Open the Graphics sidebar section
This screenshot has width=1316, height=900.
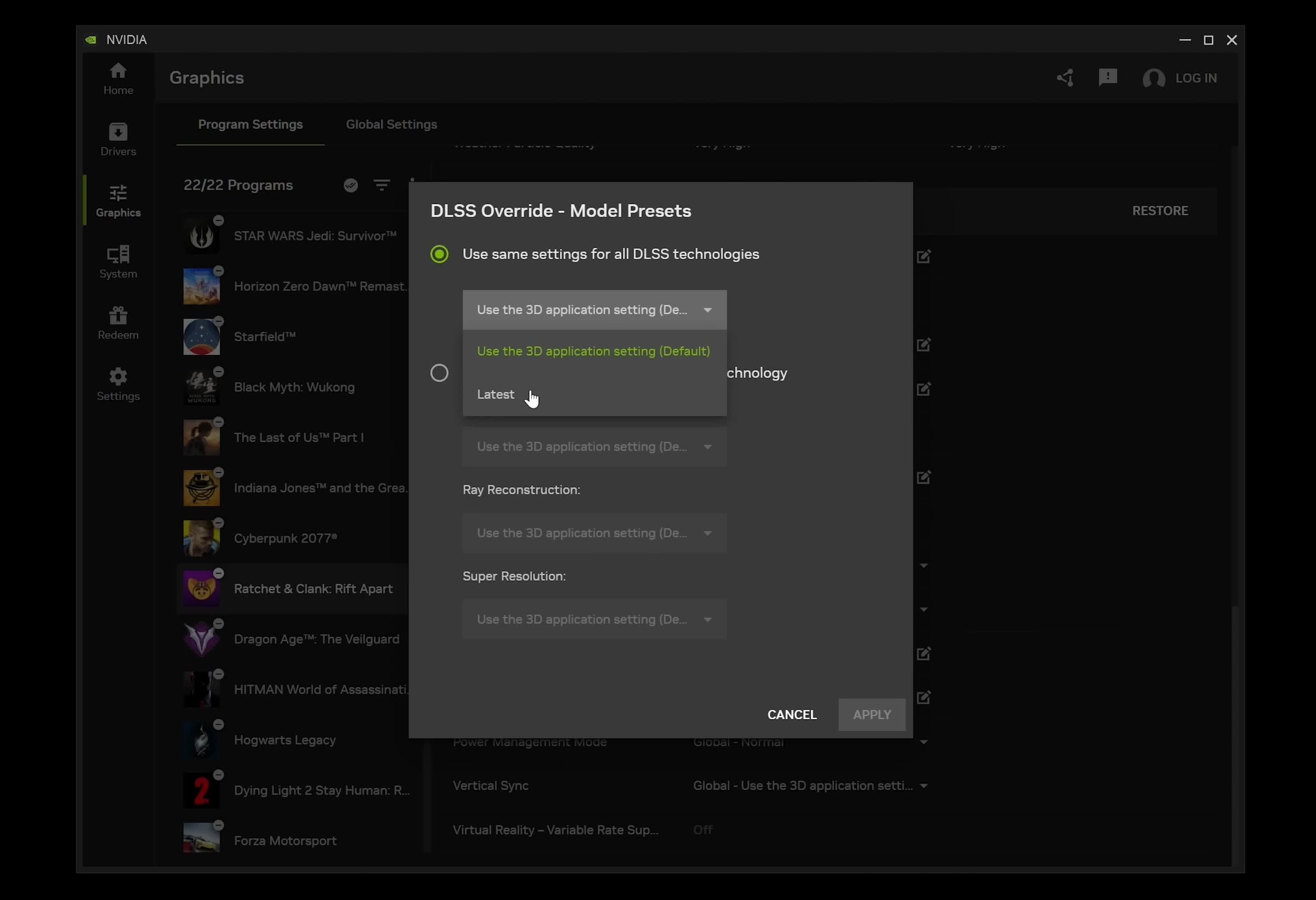pos(118,201)
